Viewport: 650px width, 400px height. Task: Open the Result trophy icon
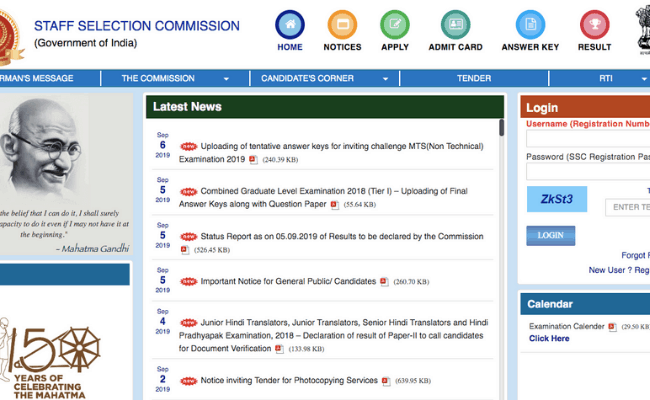point(594,25)
